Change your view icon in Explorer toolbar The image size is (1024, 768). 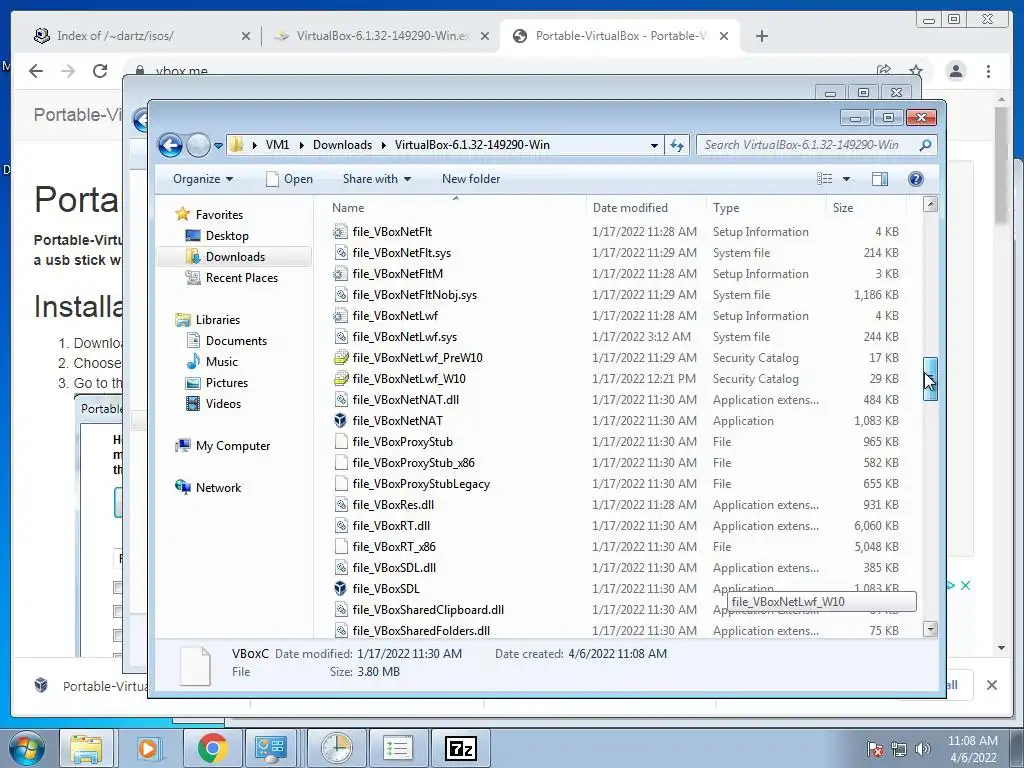pyautogui.click(x=825, y=179)
